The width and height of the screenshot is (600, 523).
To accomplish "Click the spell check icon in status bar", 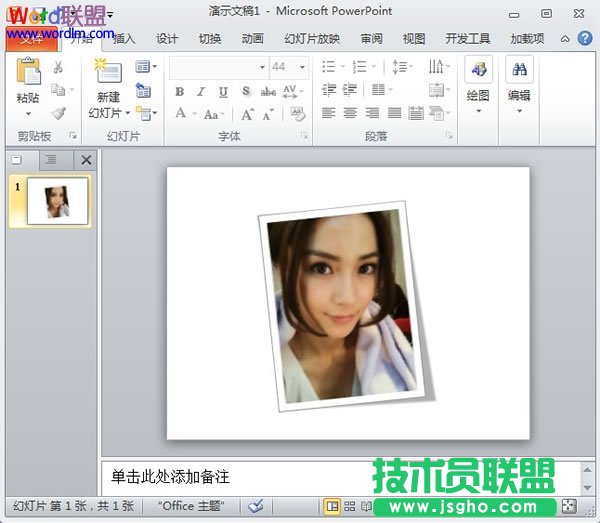I will pyautogui.click(x=256, y=506).
